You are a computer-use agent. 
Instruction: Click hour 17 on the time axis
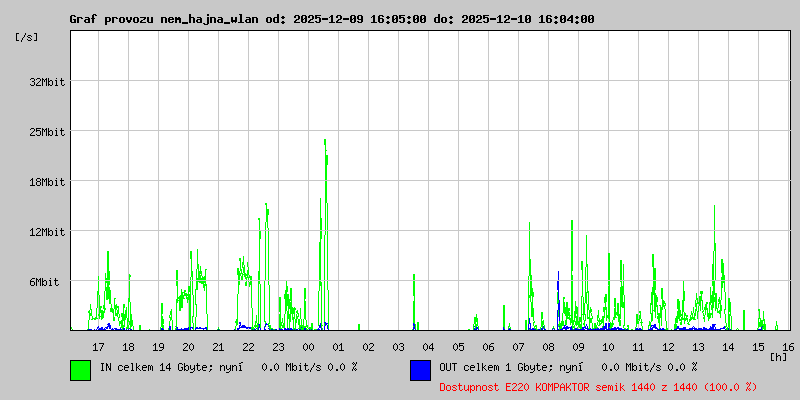tap(98, 346)
